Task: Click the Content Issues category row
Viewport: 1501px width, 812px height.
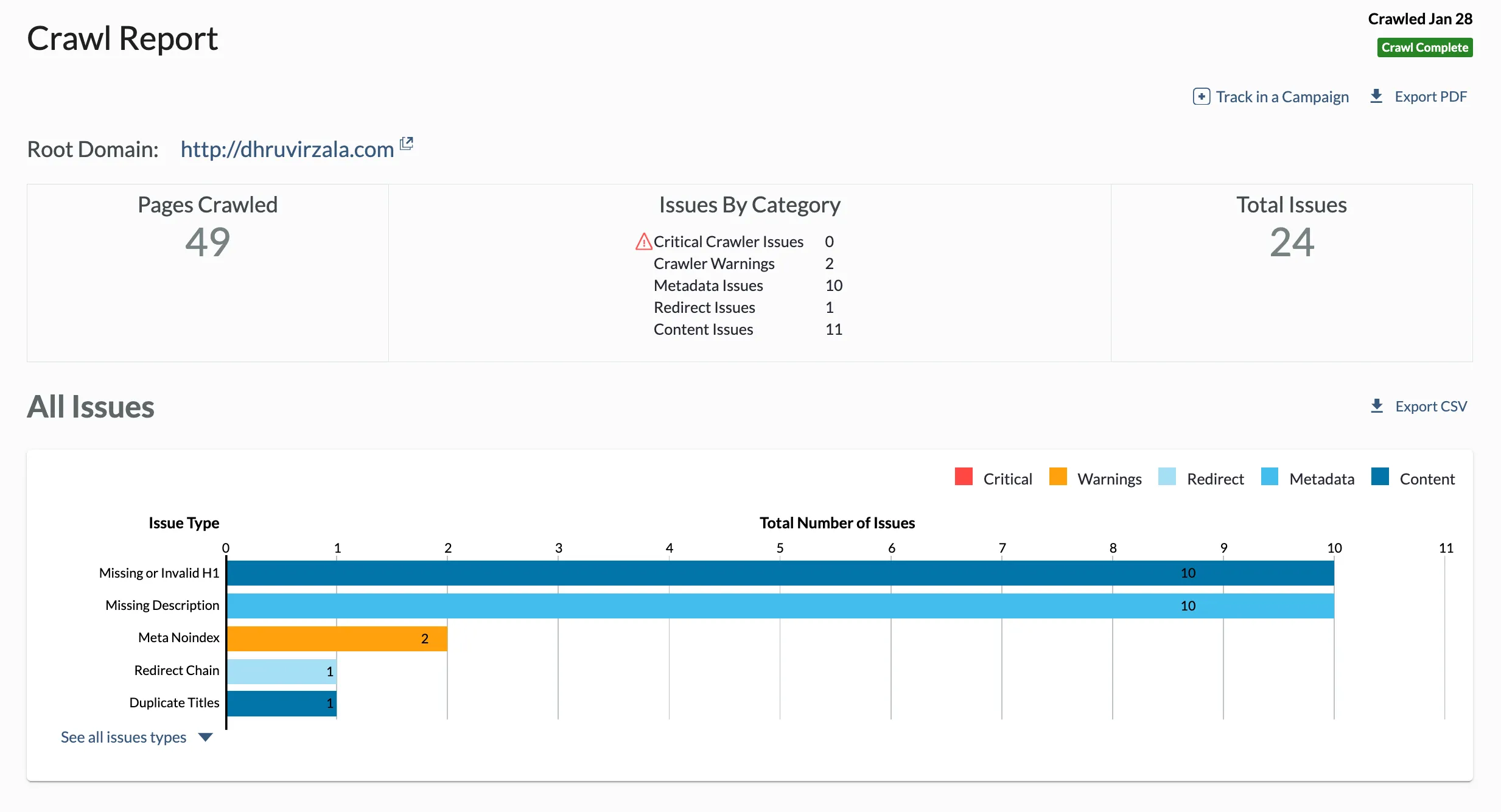Action: [x=747, y=329]
